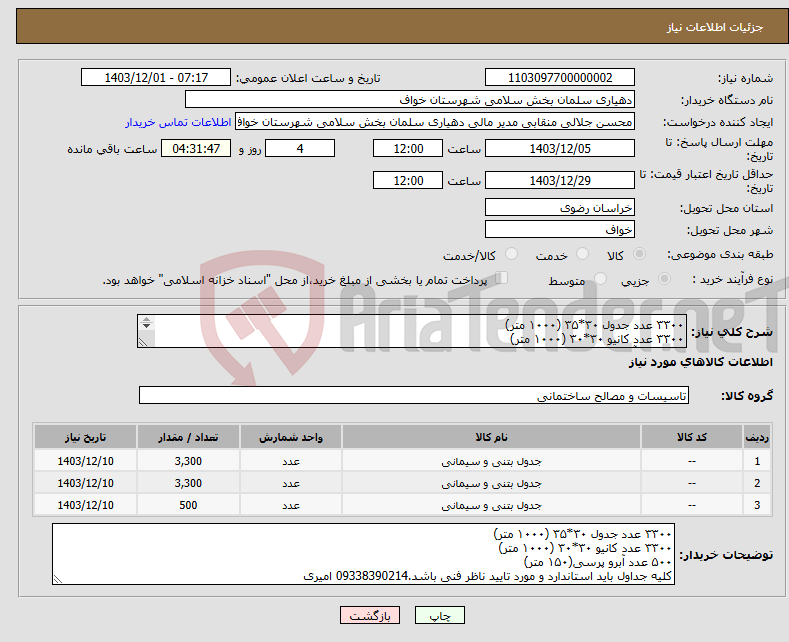Image resolution: width=789 pixels, height=642 pixels.
Task: Click product name in row 2
Action: click(491, 483)
